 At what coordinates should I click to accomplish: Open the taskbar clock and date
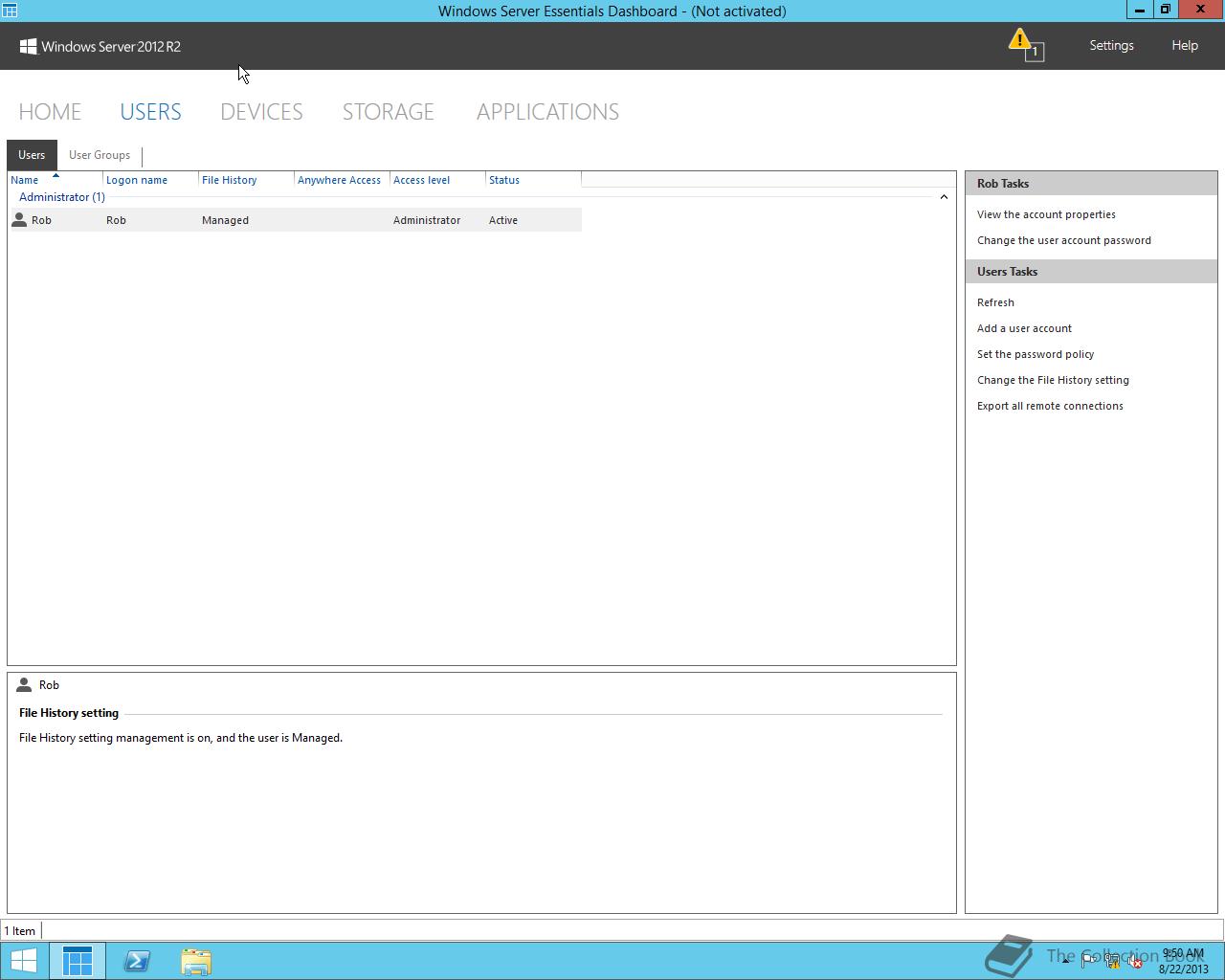pyautogui.click(x=1183, y=961)
